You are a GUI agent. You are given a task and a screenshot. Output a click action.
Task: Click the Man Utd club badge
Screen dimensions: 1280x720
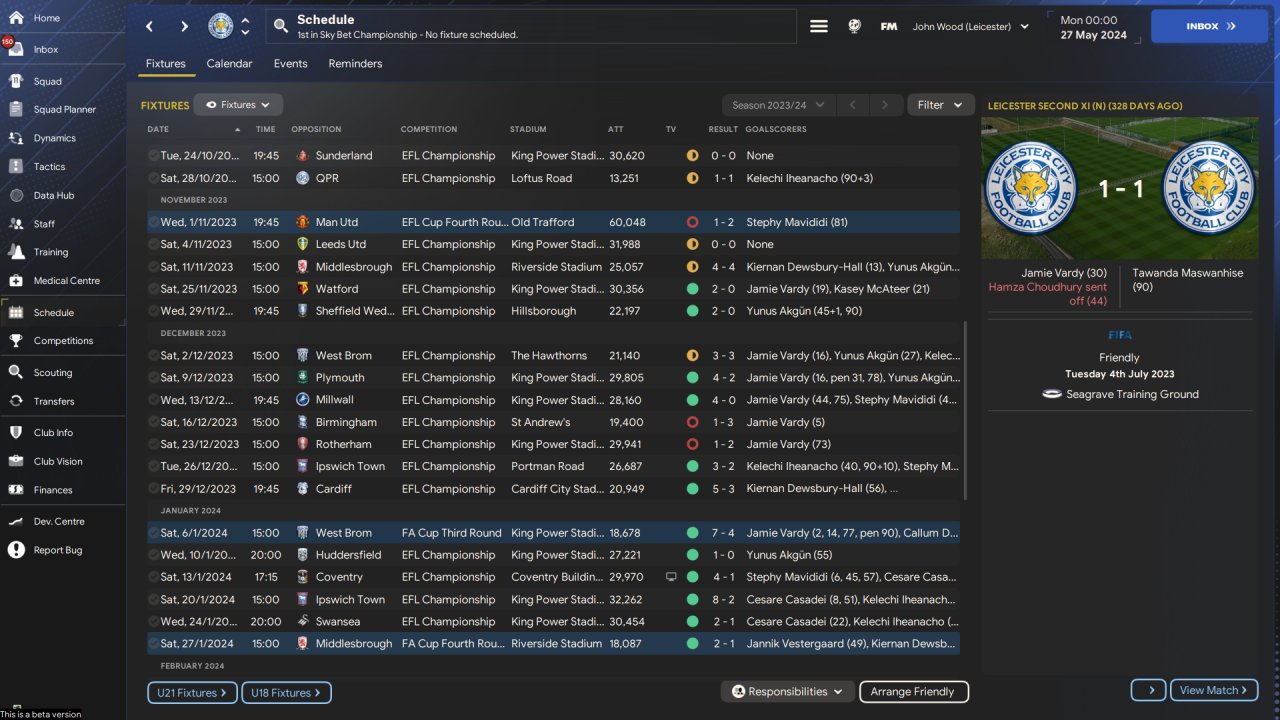click(x=303, y=222)
